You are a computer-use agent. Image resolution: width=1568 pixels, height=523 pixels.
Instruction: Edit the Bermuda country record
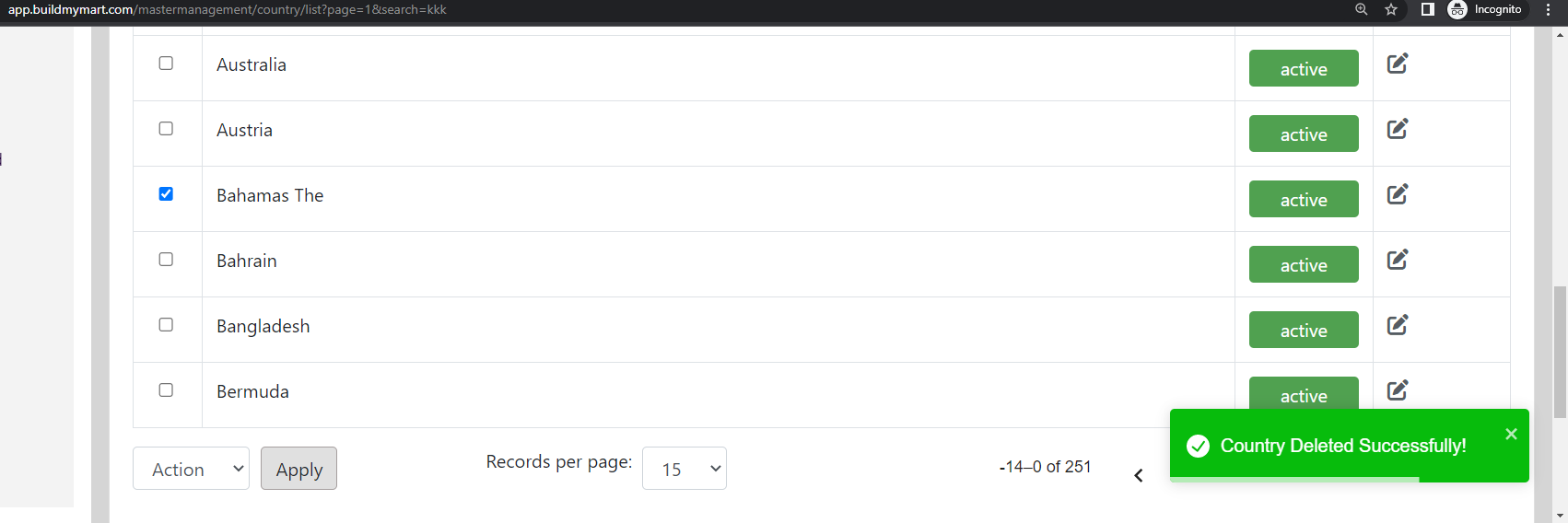[1398, 390]
